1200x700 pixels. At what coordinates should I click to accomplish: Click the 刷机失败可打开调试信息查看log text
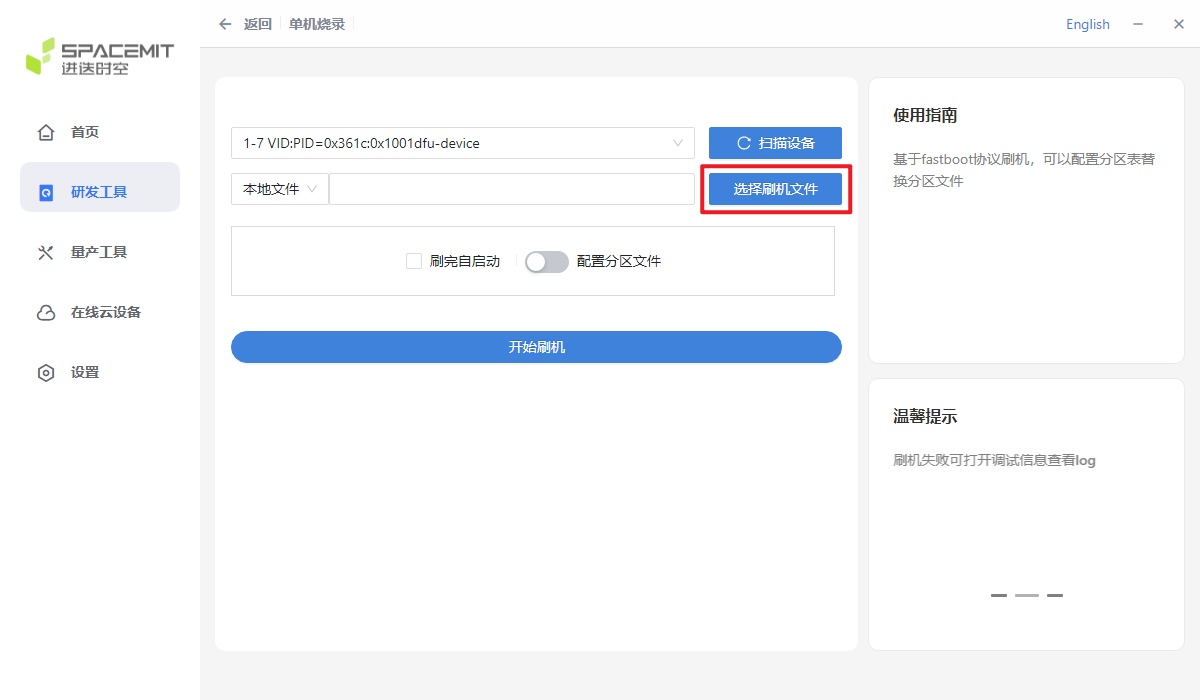point(994,460)
